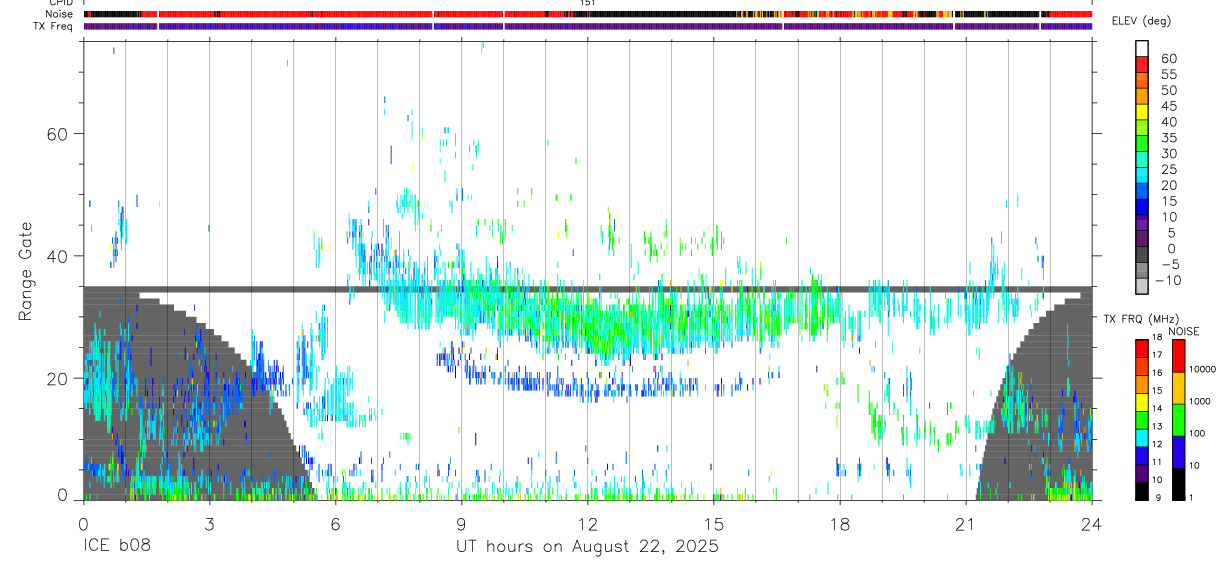
Task: Click the red-and-black Noise strip above the plot
Action: tap(588, 14)
